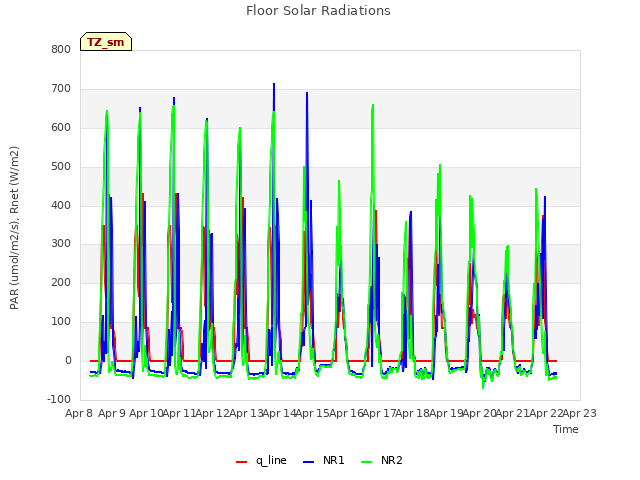Click the Apr 19 axis tick label
Screen dimensions: 640x480
click(x=446, y=413)
